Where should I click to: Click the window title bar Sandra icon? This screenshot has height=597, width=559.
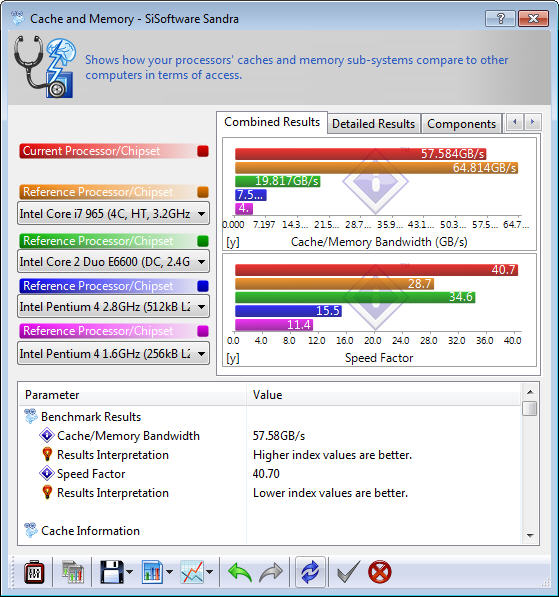point(18,18)
